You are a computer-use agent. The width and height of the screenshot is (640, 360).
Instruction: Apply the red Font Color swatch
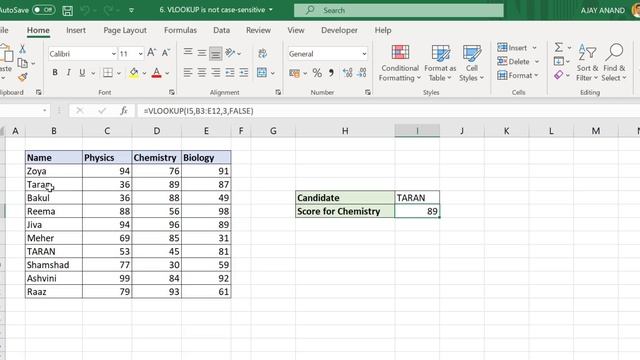coord(156,73)
